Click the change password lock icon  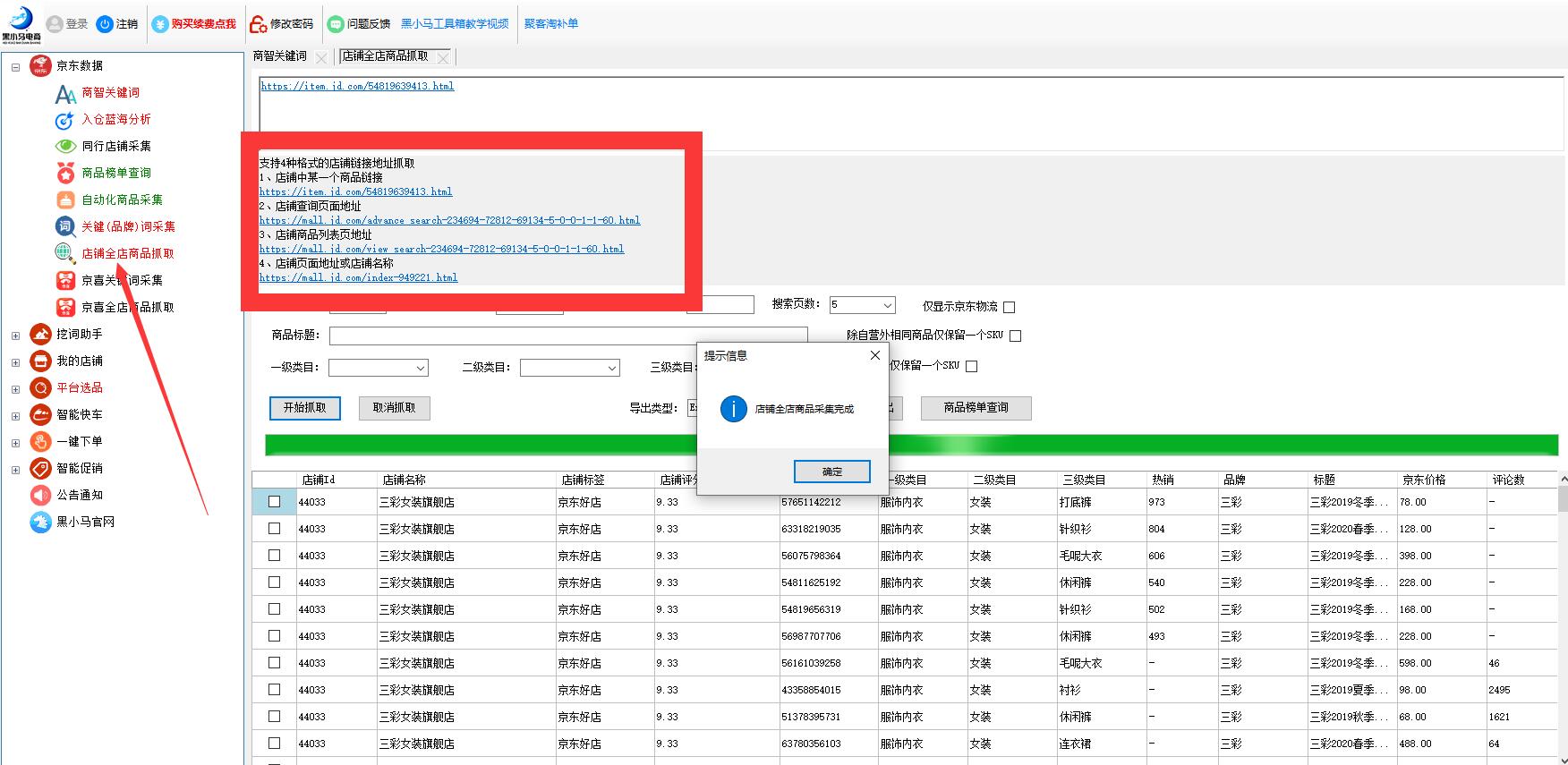[x=258, y=24]
